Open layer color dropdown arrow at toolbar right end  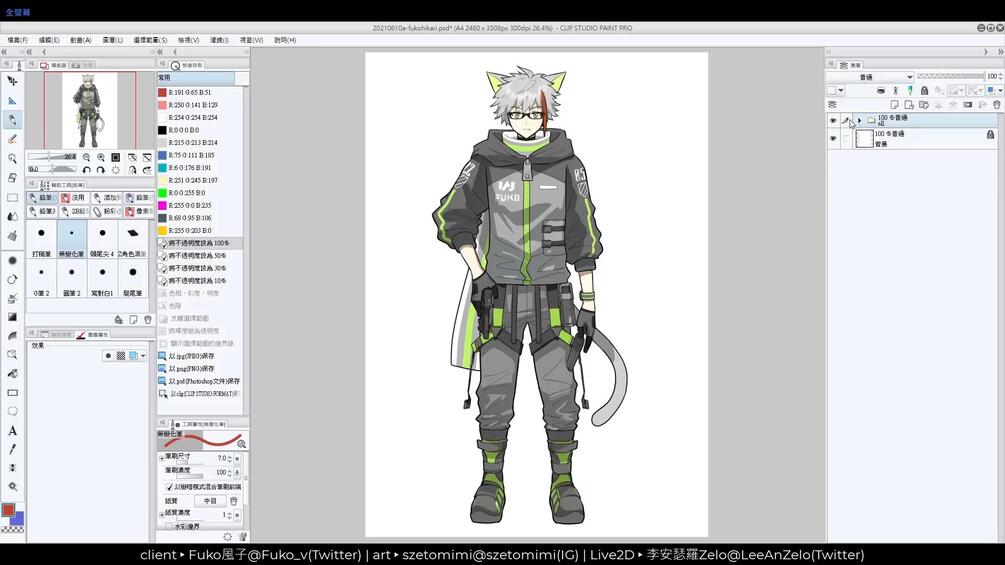click(x=1000, y=90)
